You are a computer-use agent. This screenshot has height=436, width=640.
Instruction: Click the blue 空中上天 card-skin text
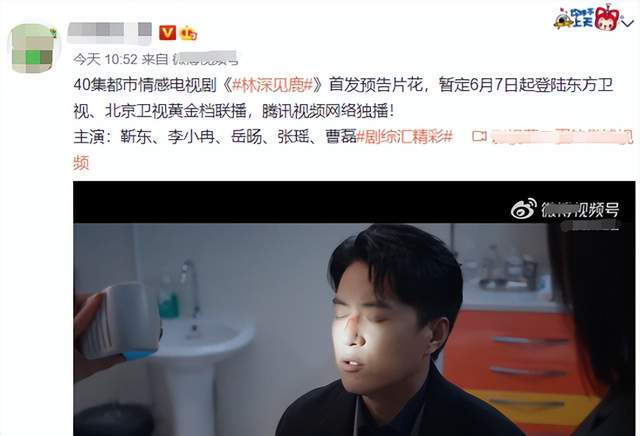(582, 18)
